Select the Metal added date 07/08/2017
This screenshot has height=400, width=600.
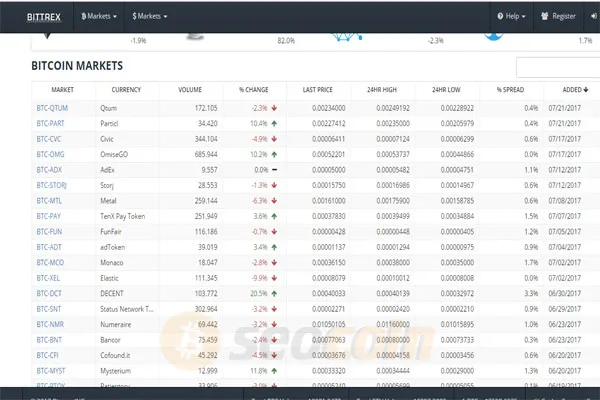click(565, 201)
